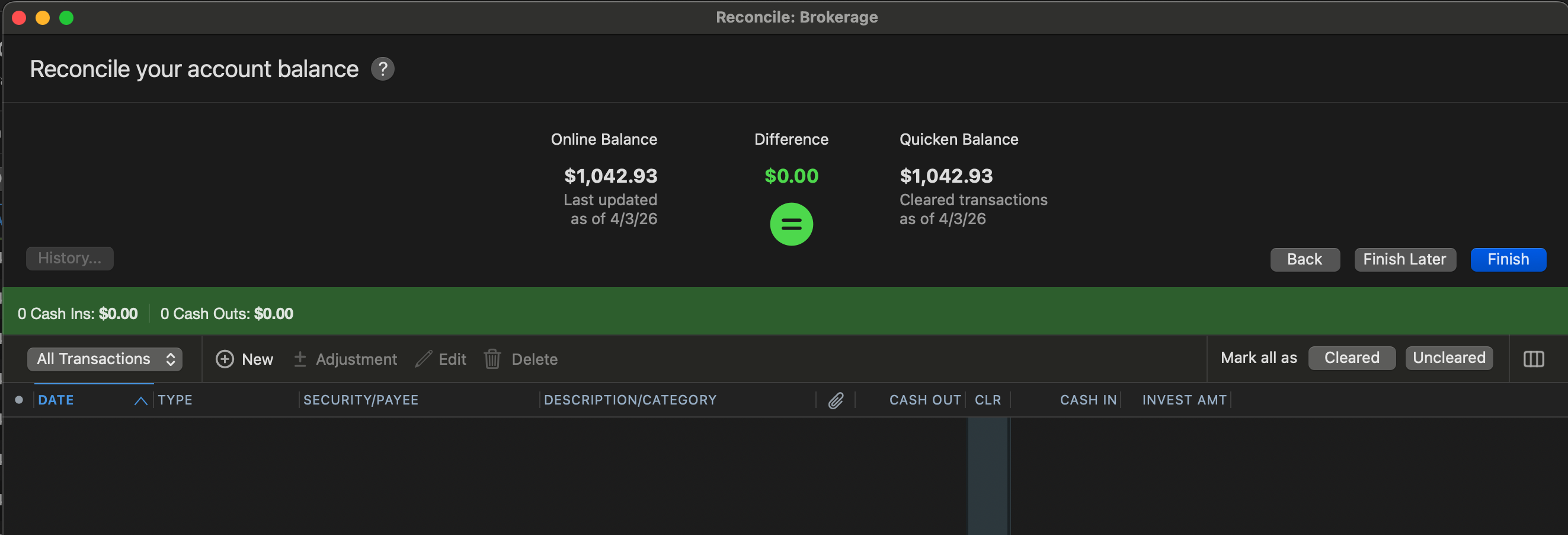Click the green equals balance indicator
The image size is (1568, 535).
click(x=791, y=224)
